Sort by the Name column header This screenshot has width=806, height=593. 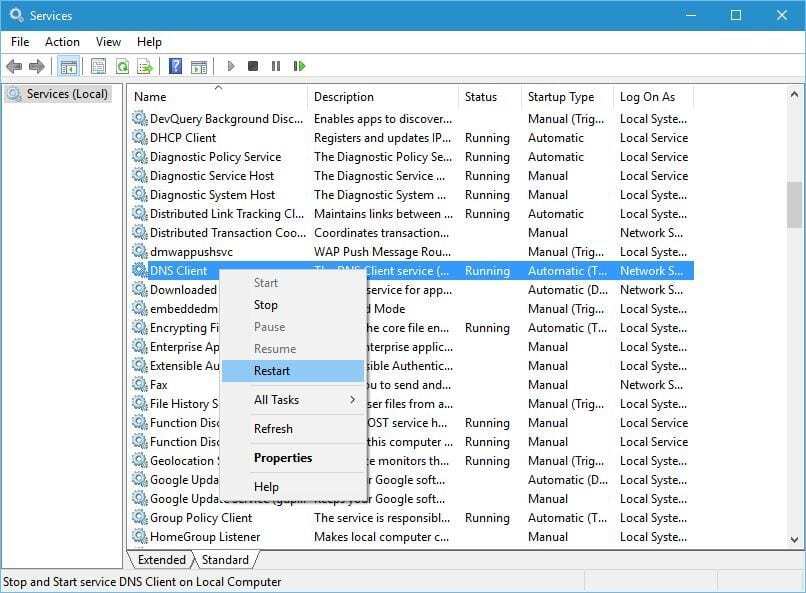[217, 97]
